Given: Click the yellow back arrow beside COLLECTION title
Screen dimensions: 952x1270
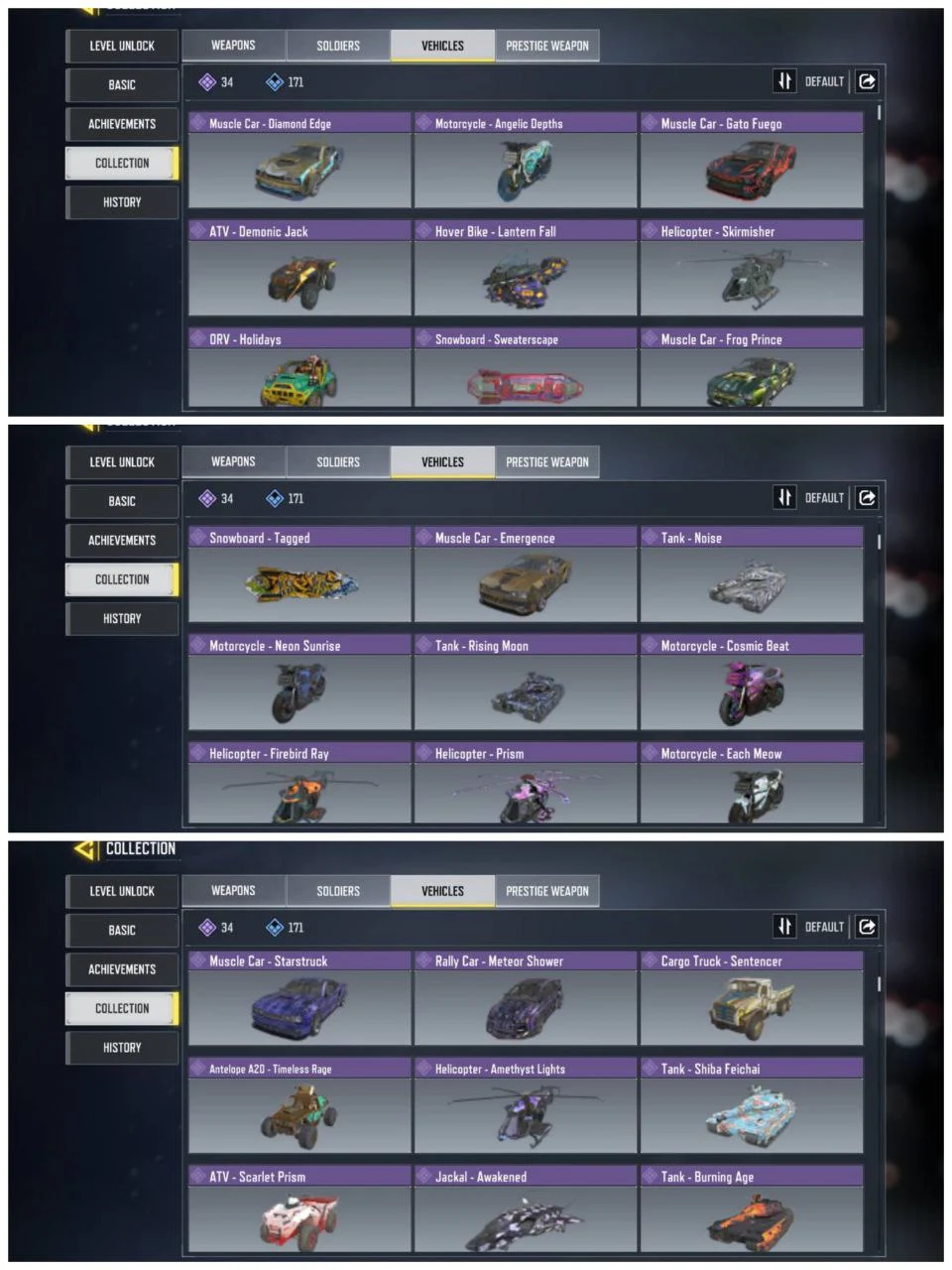Looking at the screenshot, I should (86, 849).
